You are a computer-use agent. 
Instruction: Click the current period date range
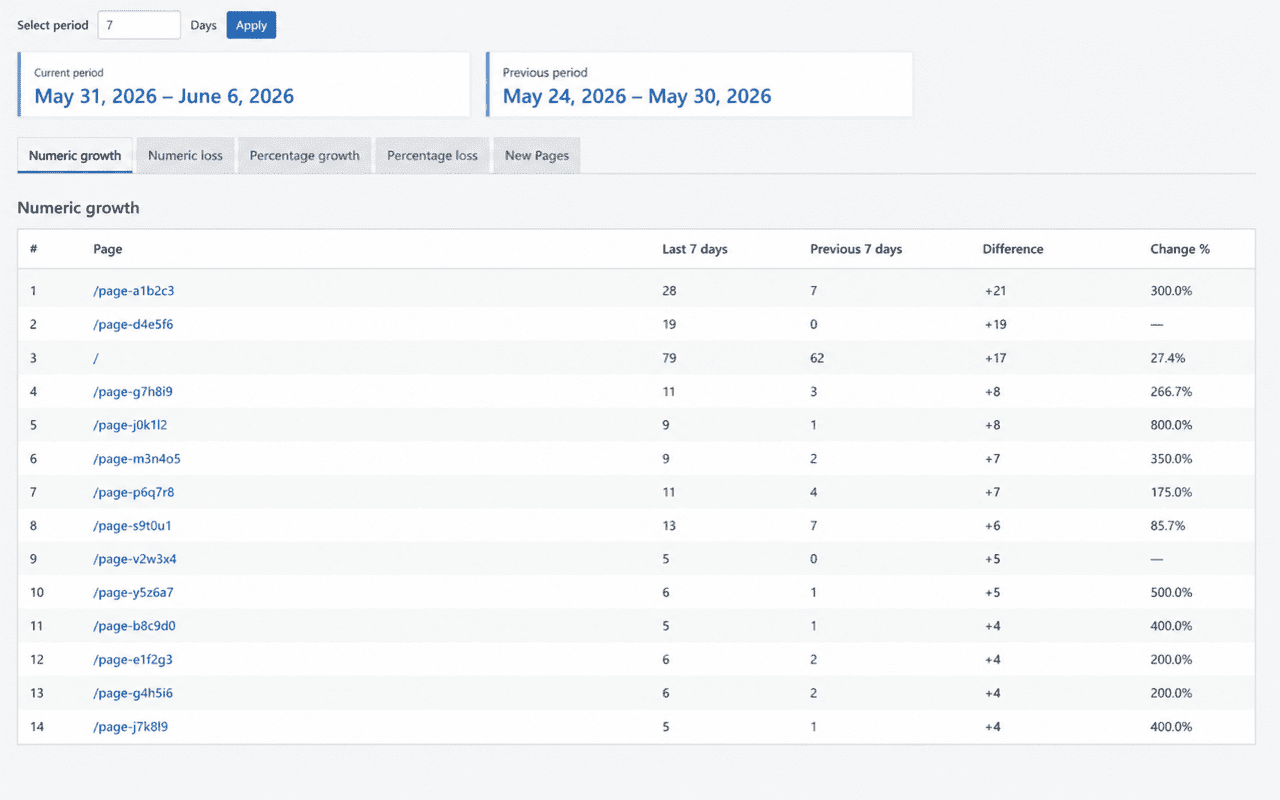164,97
